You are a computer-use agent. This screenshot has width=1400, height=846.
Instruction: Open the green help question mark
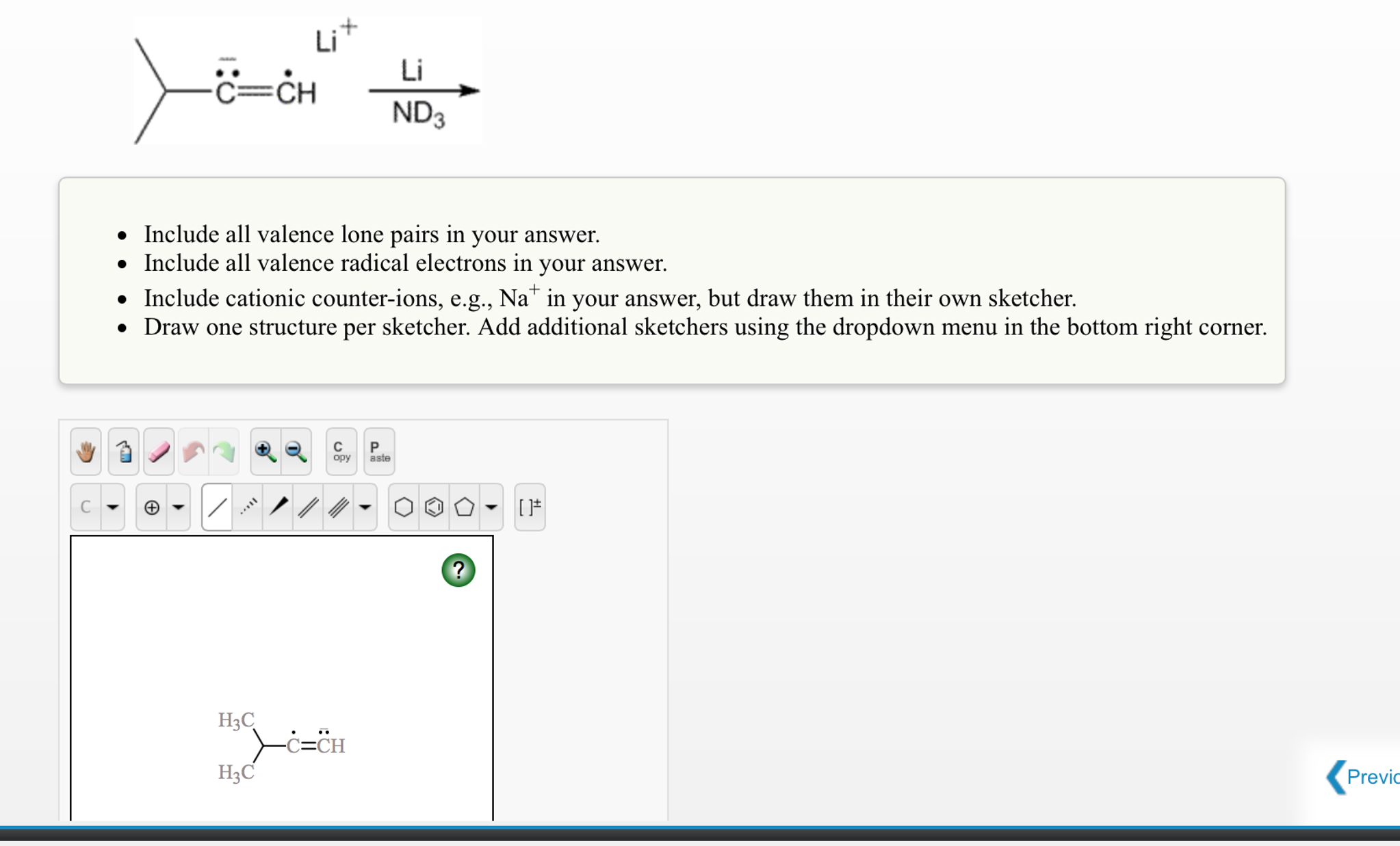pyautogui.click(x=458, y=570)
